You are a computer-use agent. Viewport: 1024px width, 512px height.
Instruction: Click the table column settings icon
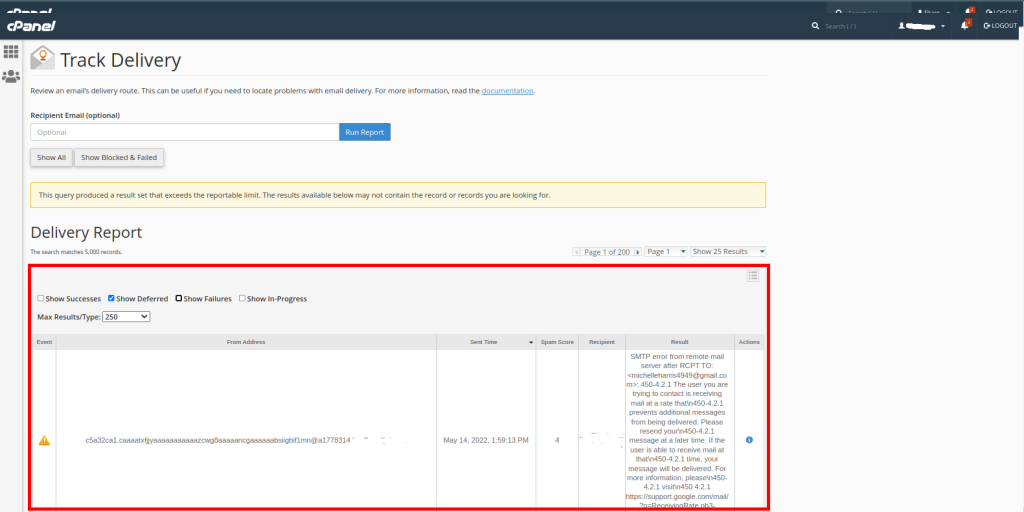click(x=753, y=276)
